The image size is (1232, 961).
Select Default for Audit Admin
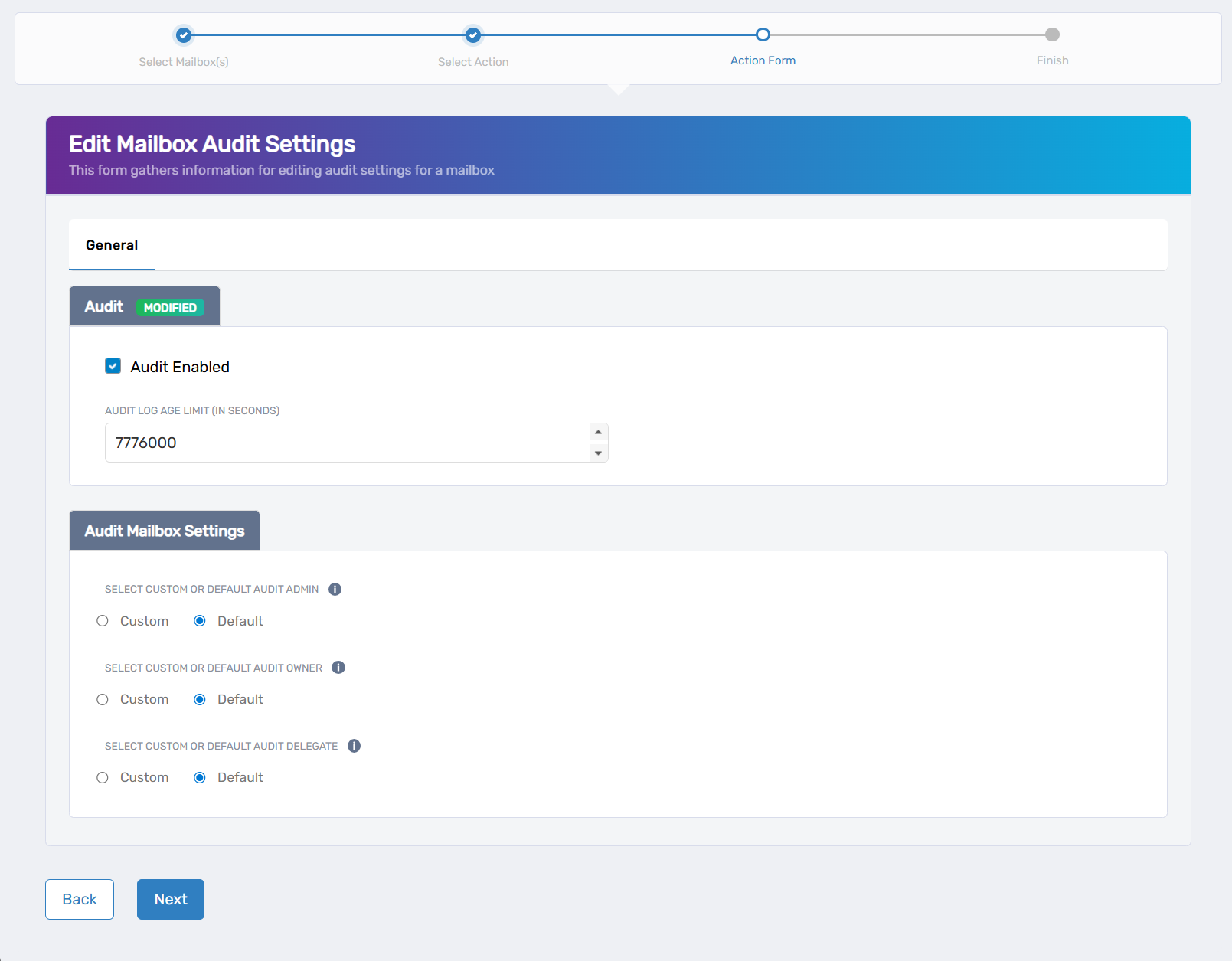point(200,621)
